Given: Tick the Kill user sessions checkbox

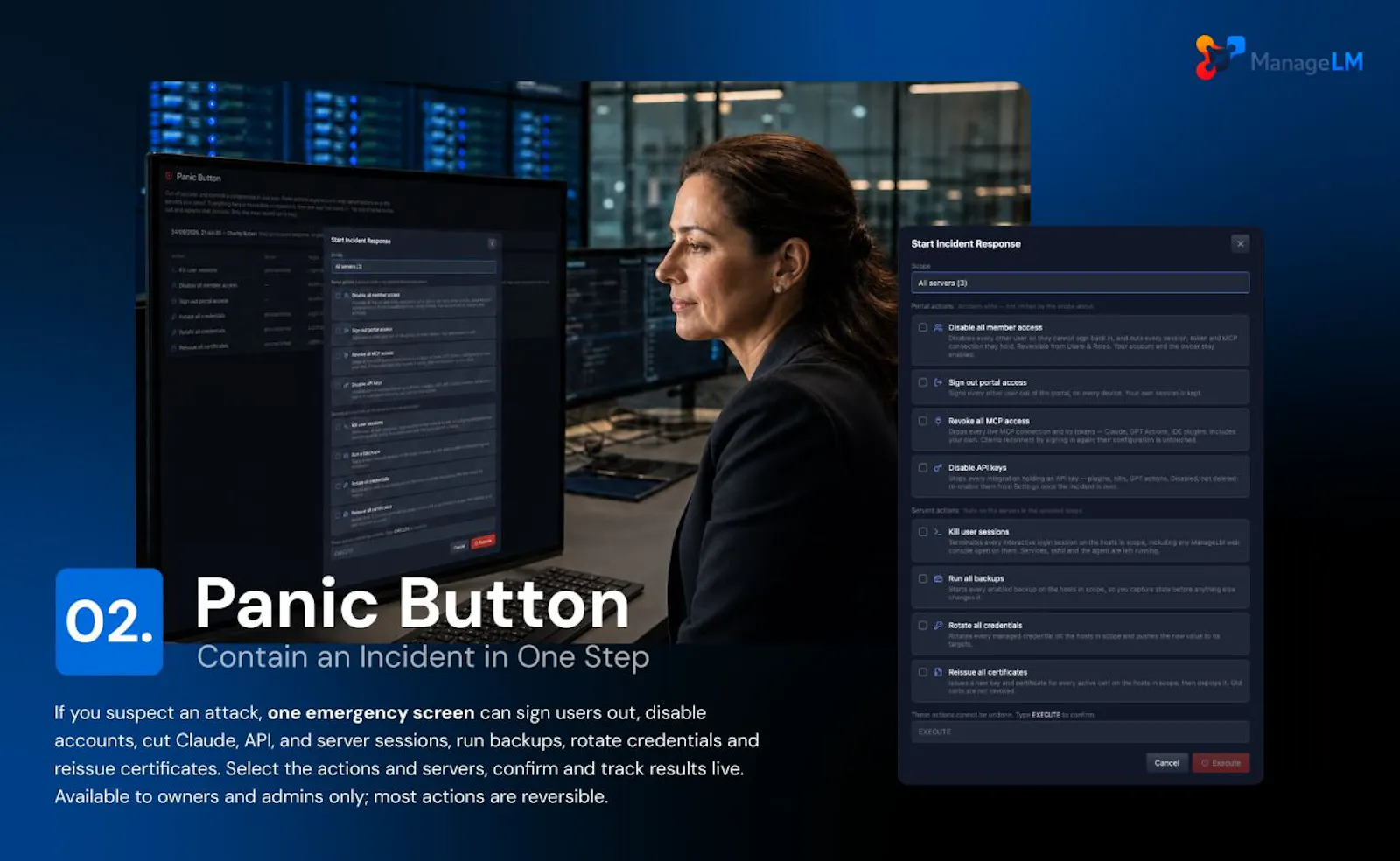Looking at the screenshot, I should pos(922,532).
